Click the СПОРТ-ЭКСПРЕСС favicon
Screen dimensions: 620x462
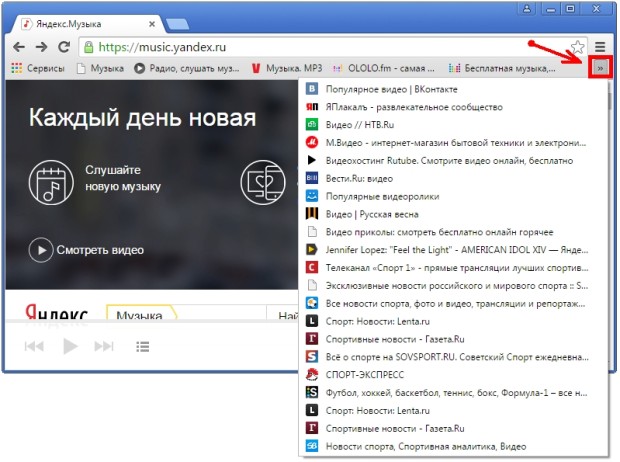312,375
